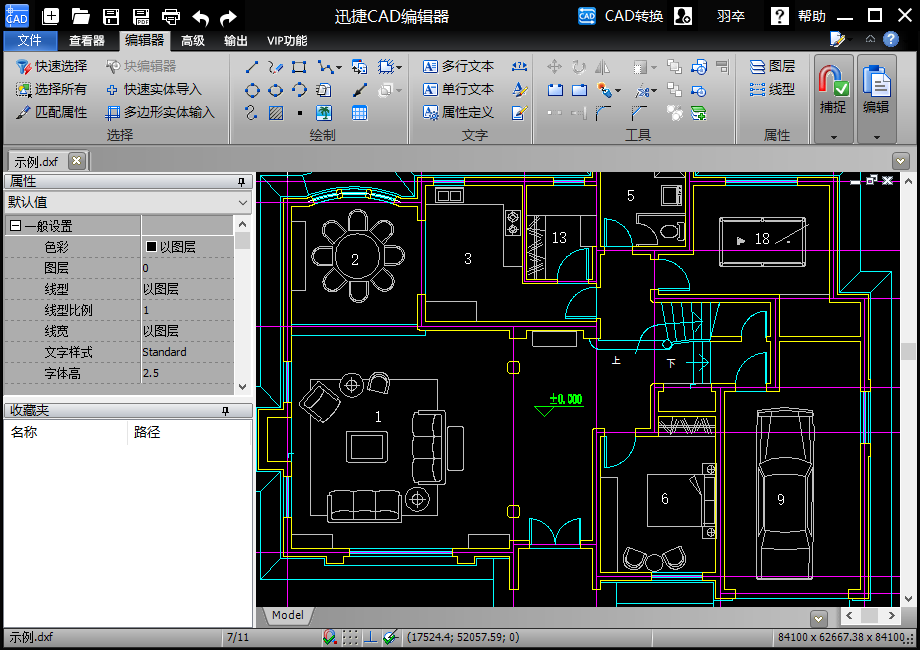Open the 文件 menu
This screenshot has width=920, height=650.
(x=30, y=41)
